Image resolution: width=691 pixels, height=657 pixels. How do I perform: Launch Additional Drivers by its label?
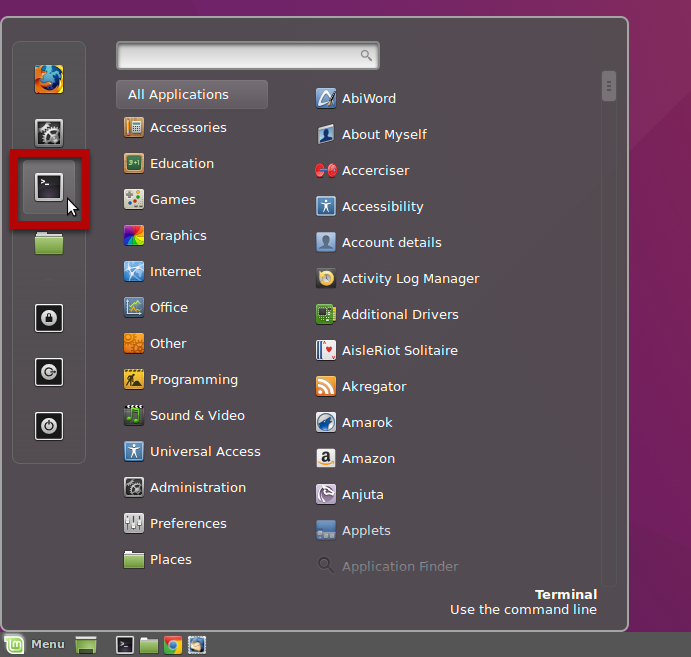click(x=400, y=315)
